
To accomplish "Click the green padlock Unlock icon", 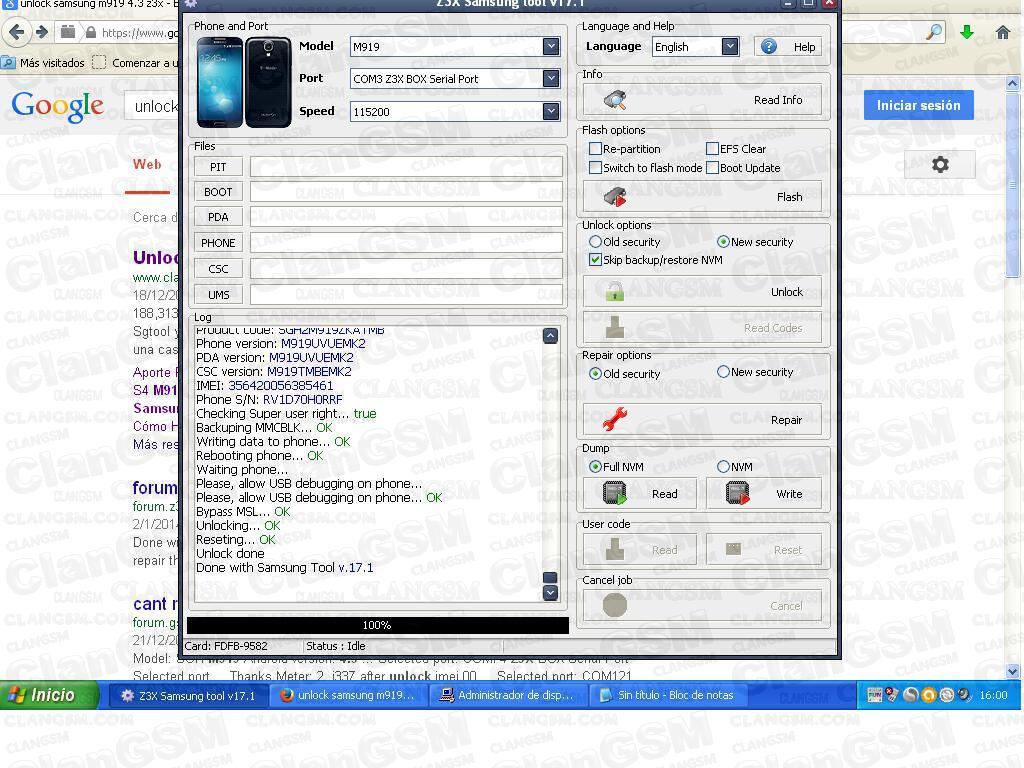I will tap(615, 292).
